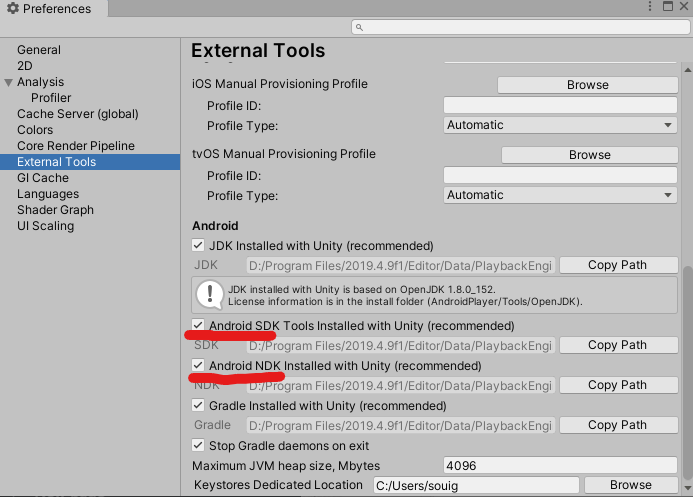The height and width of the screenshot is (497, 693).
Task: Collapse the Analysis tree section
Action: click(x=8, y=83)
